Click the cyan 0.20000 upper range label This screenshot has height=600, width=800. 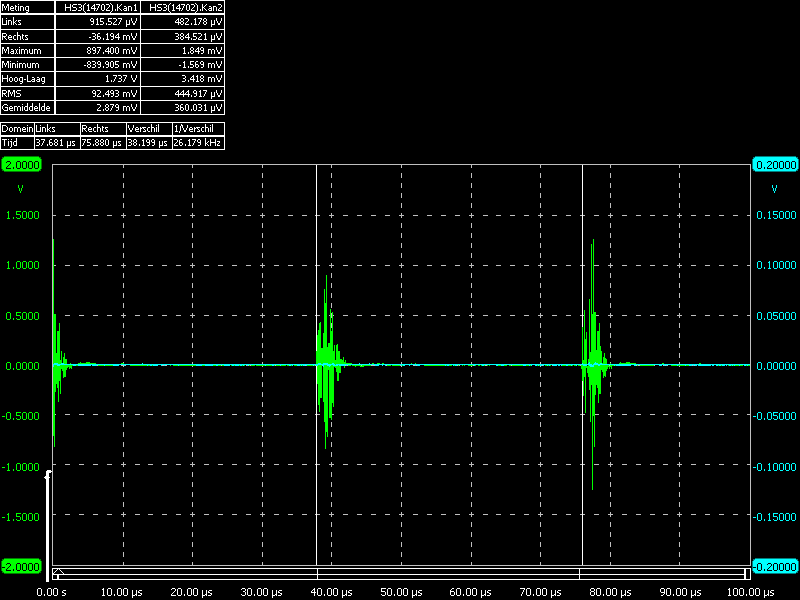pyautogui.click(x=774, y=165)
